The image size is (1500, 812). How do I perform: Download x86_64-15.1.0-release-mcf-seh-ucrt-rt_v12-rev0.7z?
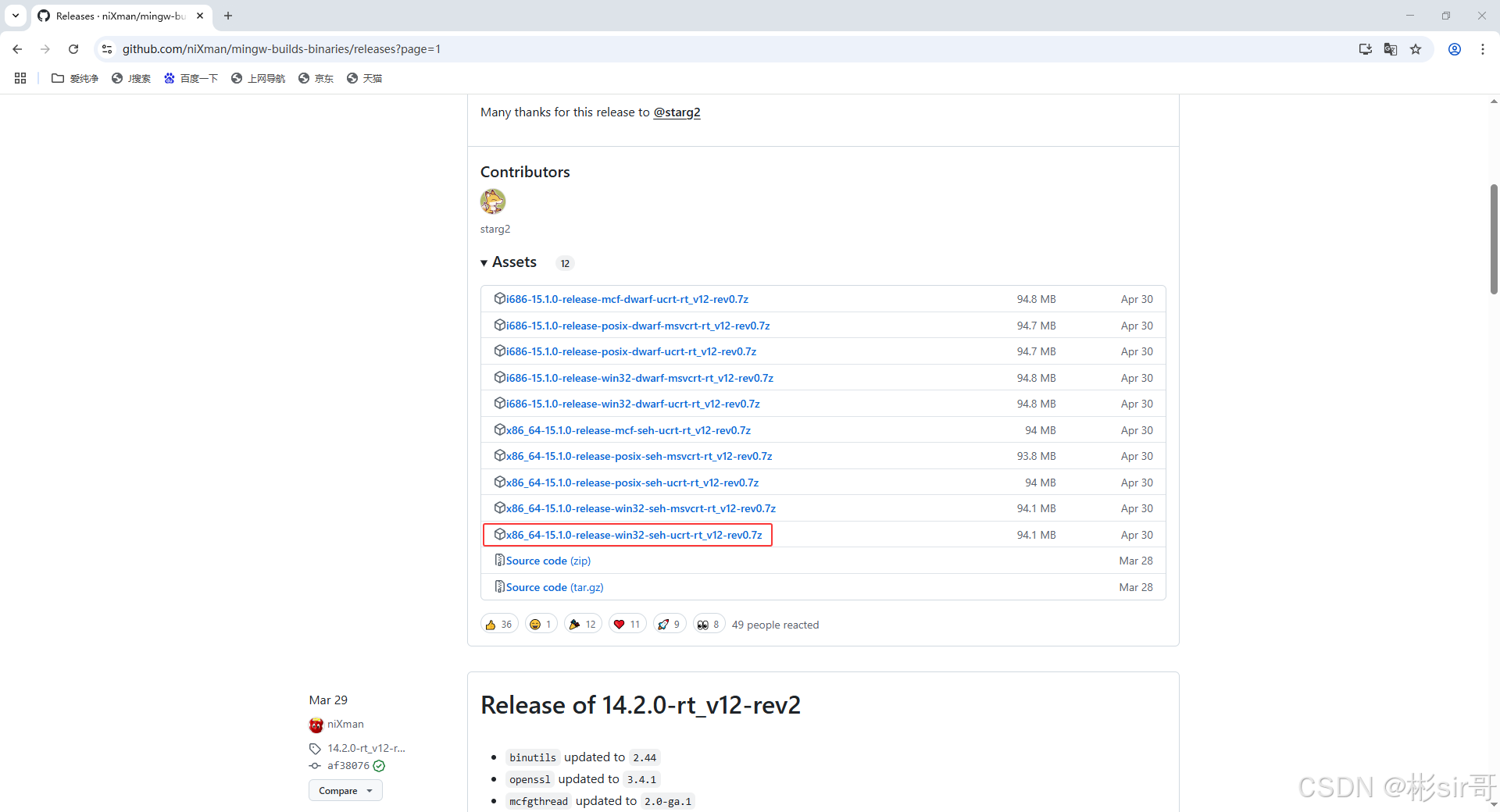(x=628, y=430)
